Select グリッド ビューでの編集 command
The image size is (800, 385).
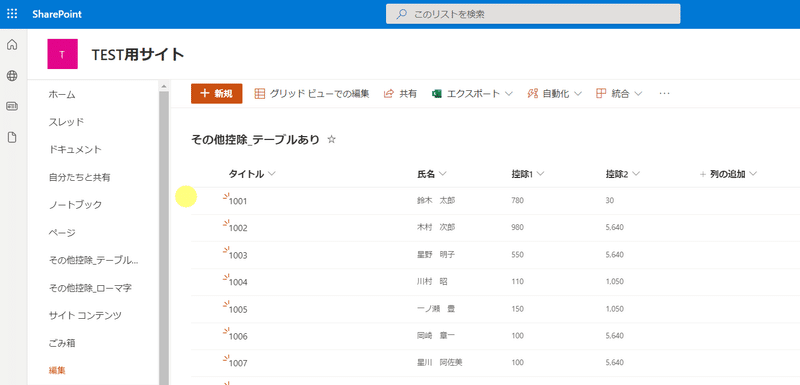[x=312, y=94]
